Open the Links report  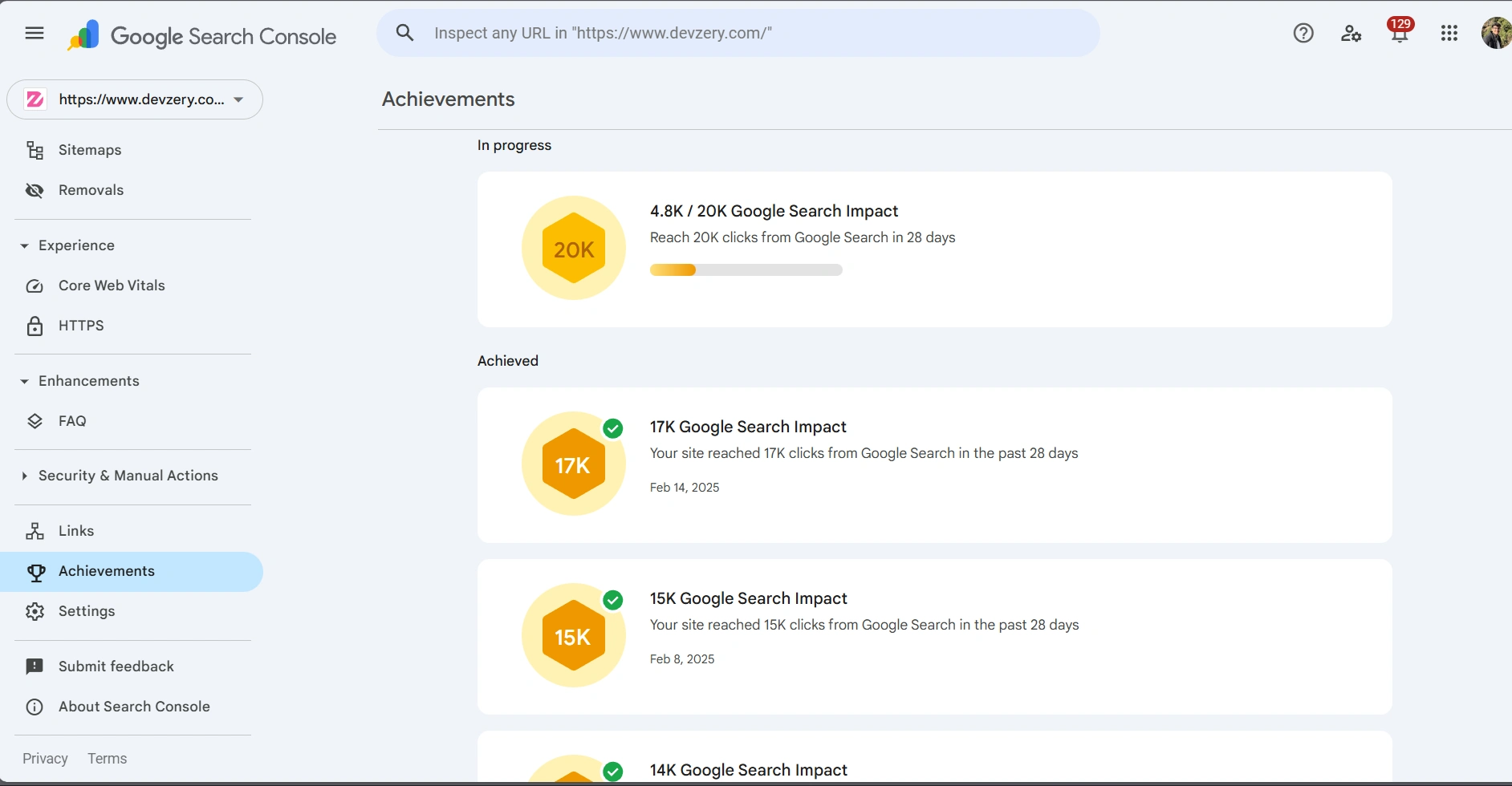point(76,531)
